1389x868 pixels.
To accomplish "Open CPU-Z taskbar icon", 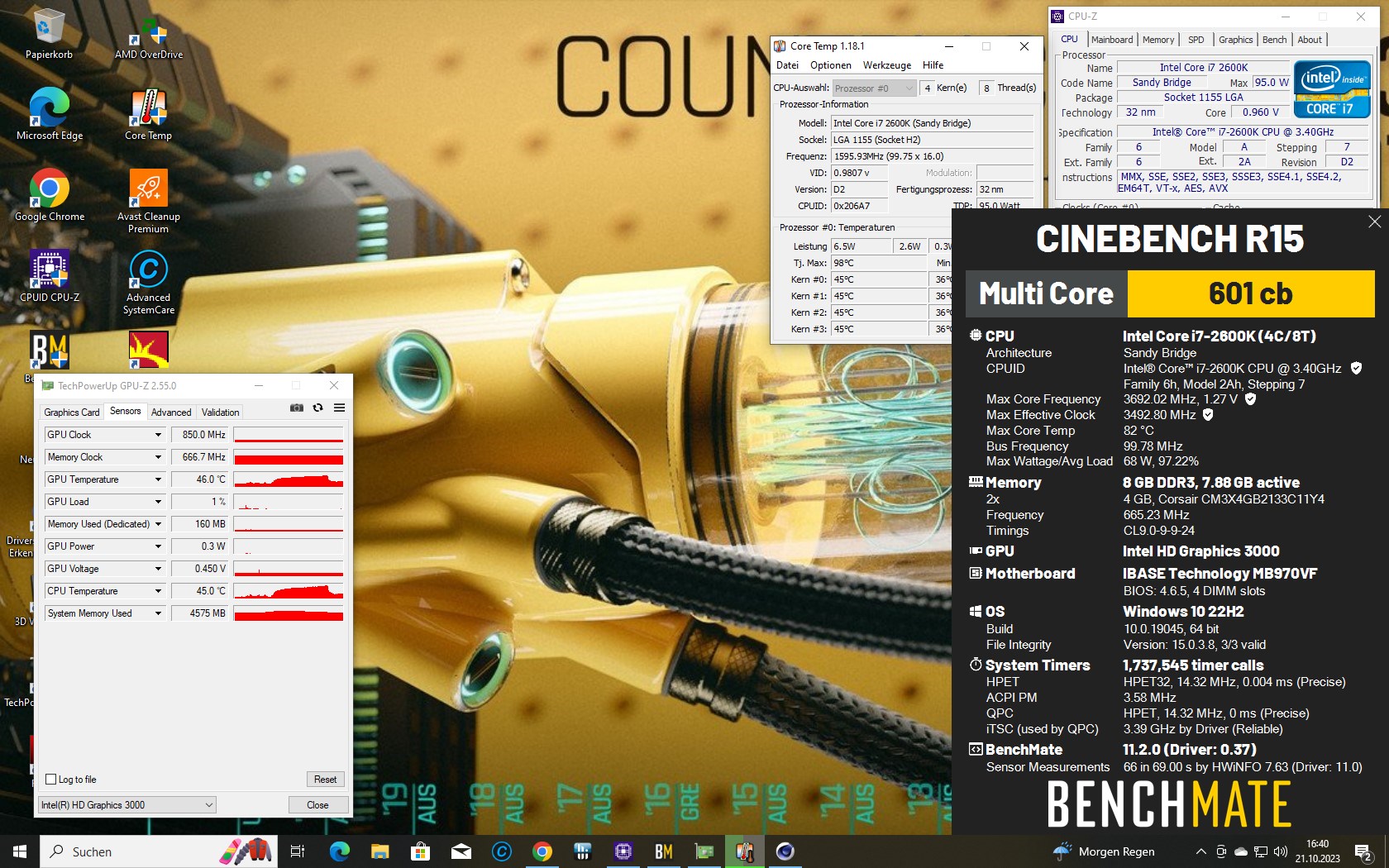I will [623, 851].
